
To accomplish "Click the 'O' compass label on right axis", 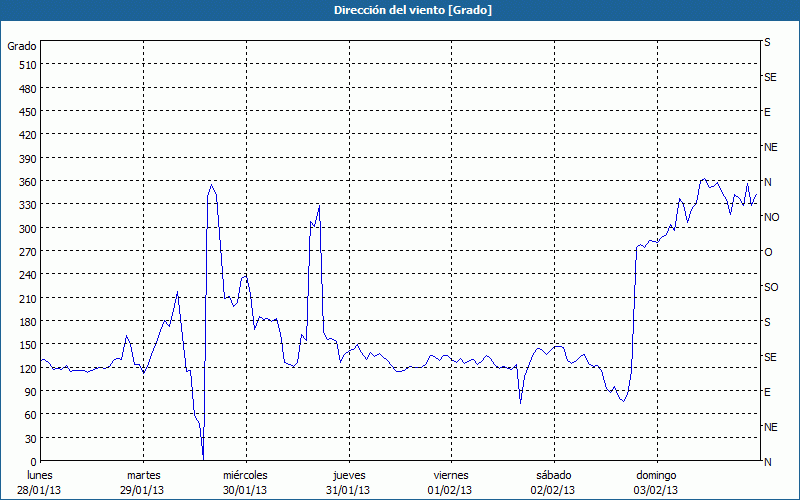I will (767, 252).
